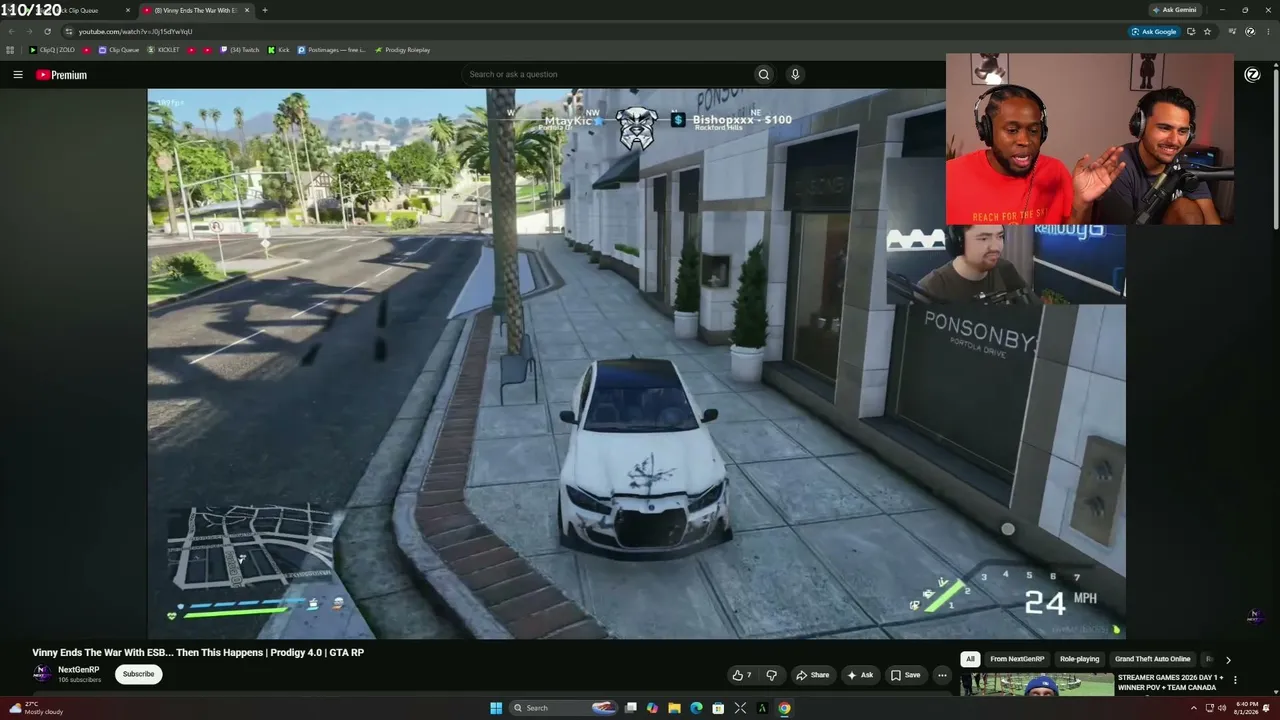Viewport: 1280px width, 720px height.
Task: Open the taskbar clock and date
Action: (1247, 708)
